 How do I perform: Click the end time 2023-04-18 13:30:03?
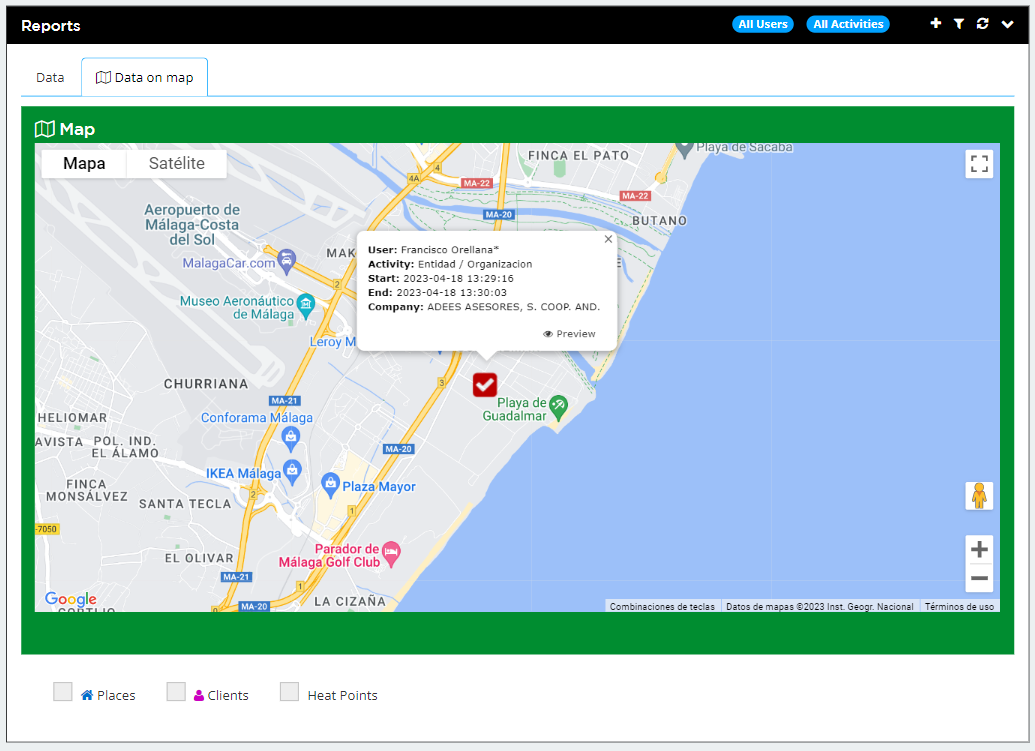[x=451, y=292]
